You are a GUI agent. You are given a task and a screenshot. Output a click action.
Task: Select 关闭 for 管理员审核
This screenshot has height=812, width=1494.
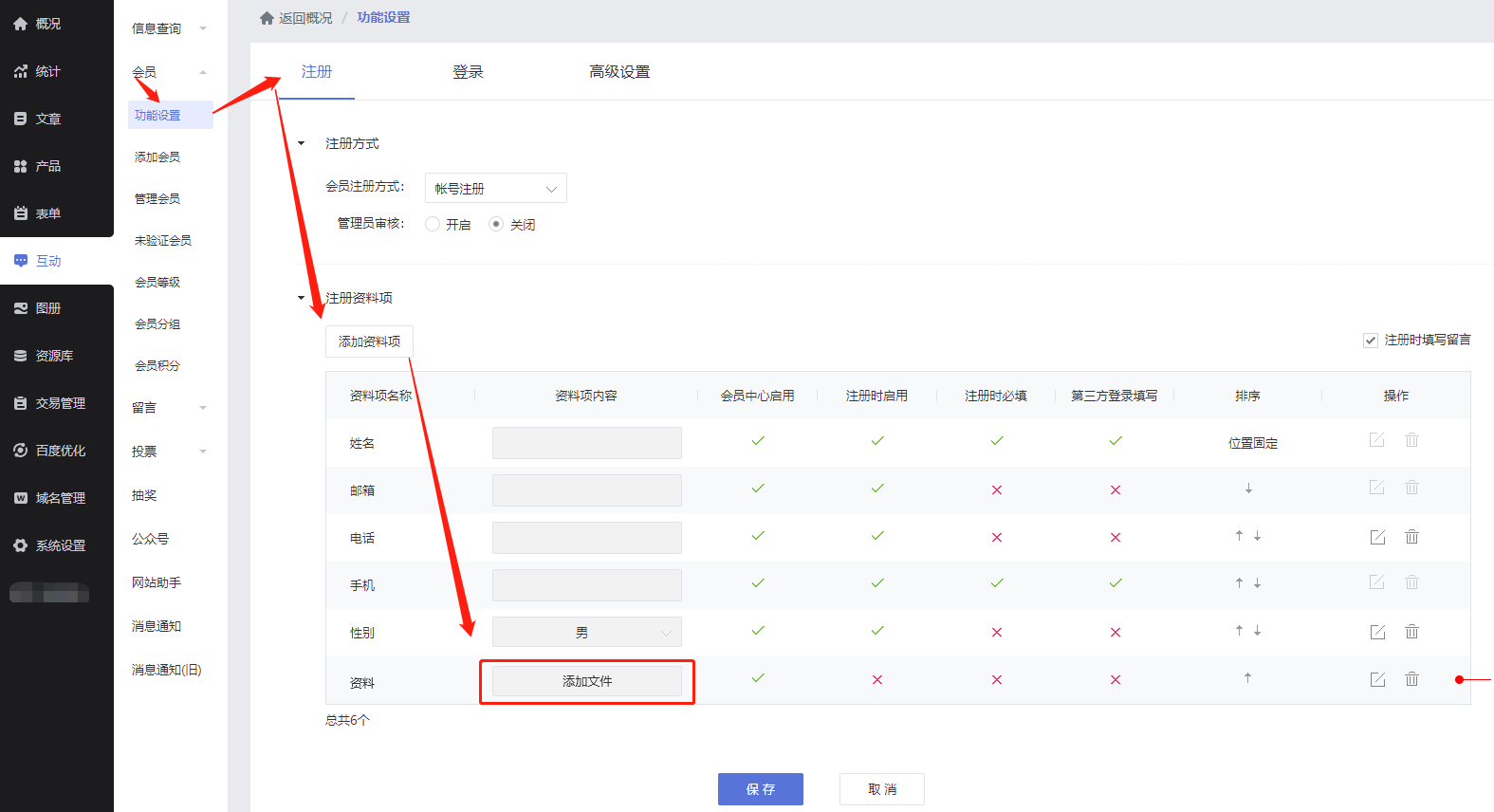(496, 225)
